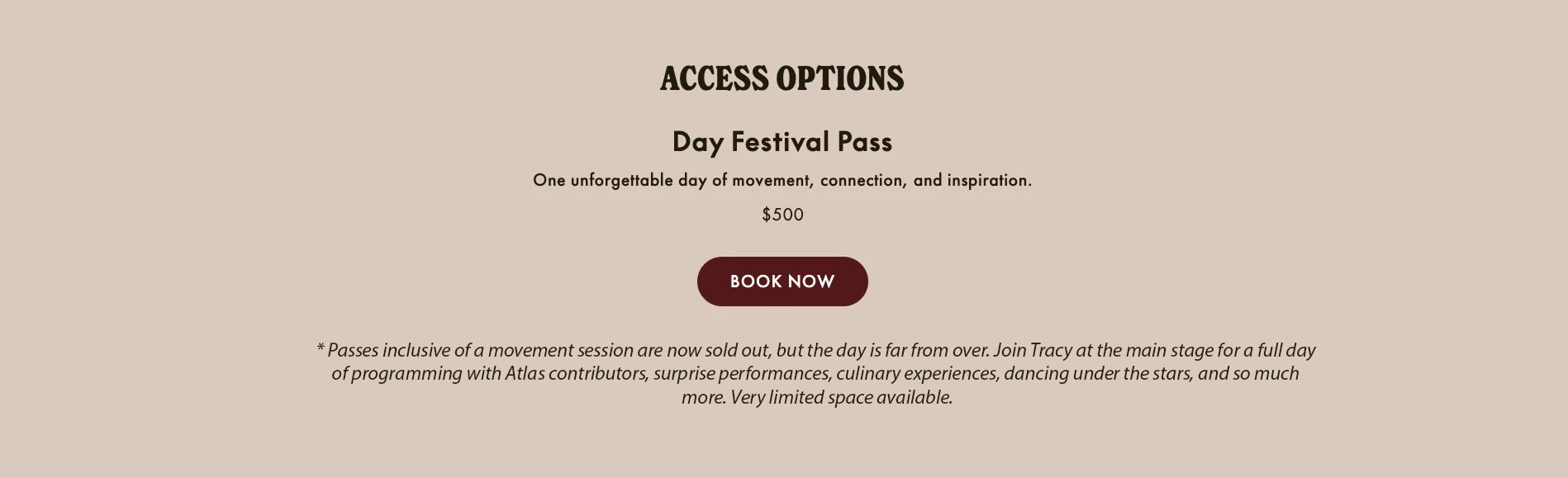Viewport: 1568px width, 478px height.
Task: Click the 'One unforgettable day' description line
Action: (782, 180)
